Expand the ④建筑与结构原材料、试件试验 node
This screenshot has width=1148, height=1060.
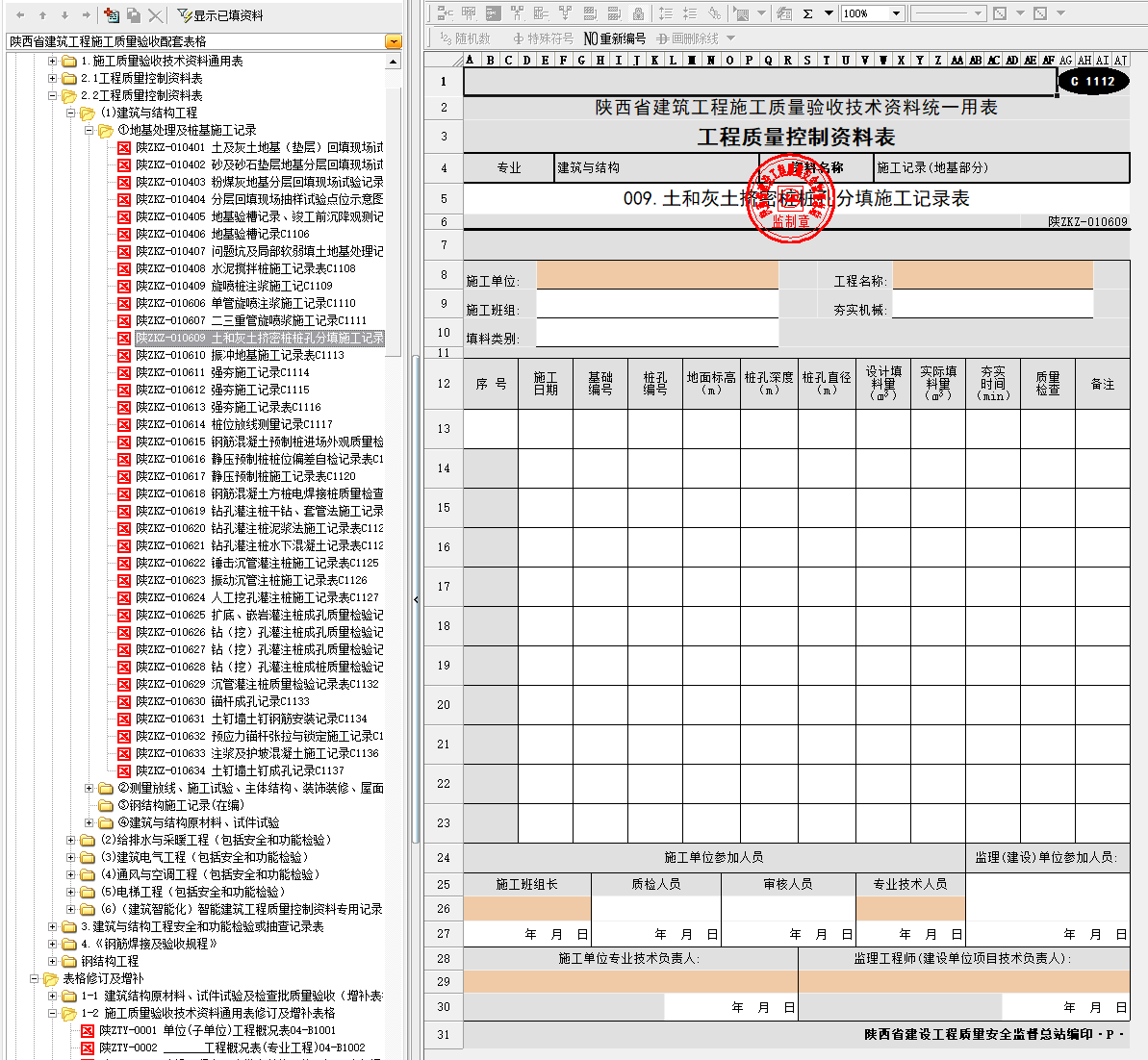click(89, 822)
